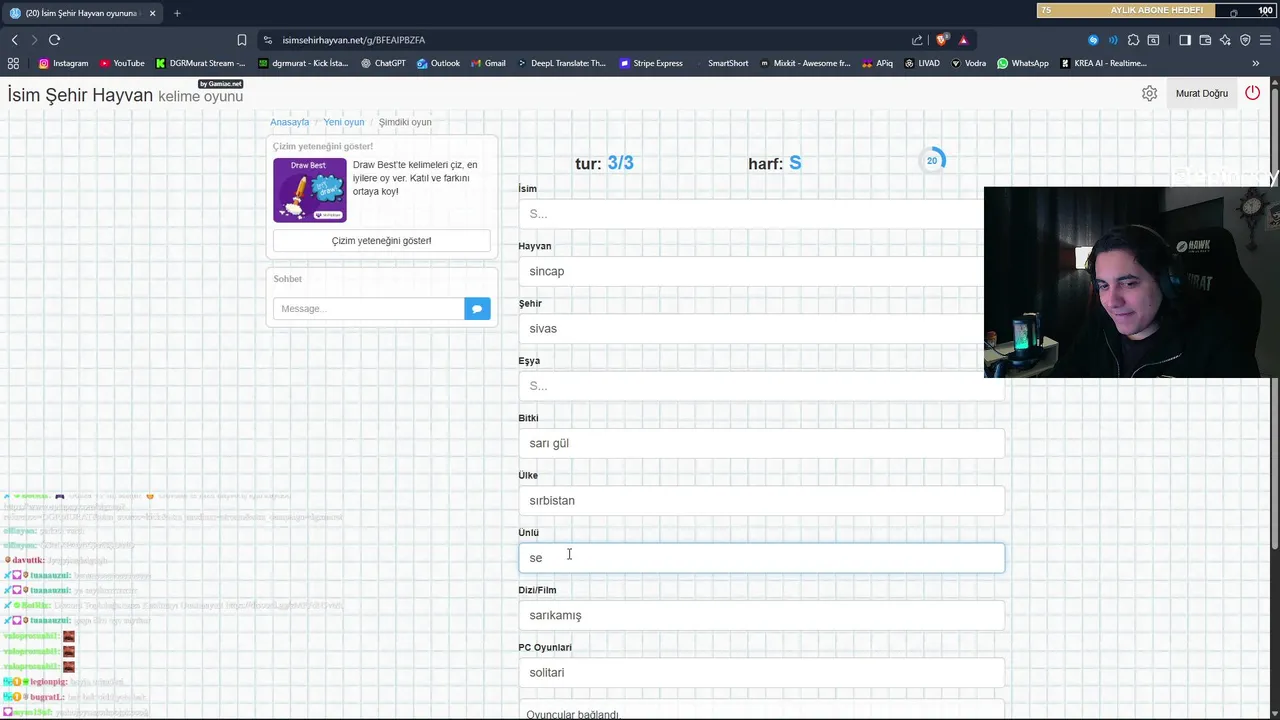Open the WhatsApp bookmark
The image size is (1280, 720).
[x=1023, y=63]
